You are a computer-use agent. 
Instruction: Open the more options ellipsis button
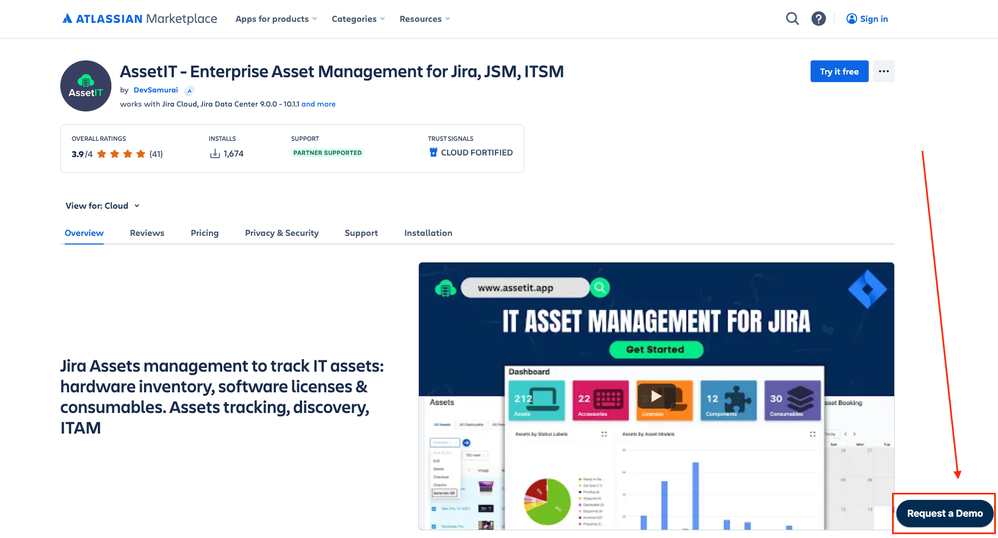883,71
